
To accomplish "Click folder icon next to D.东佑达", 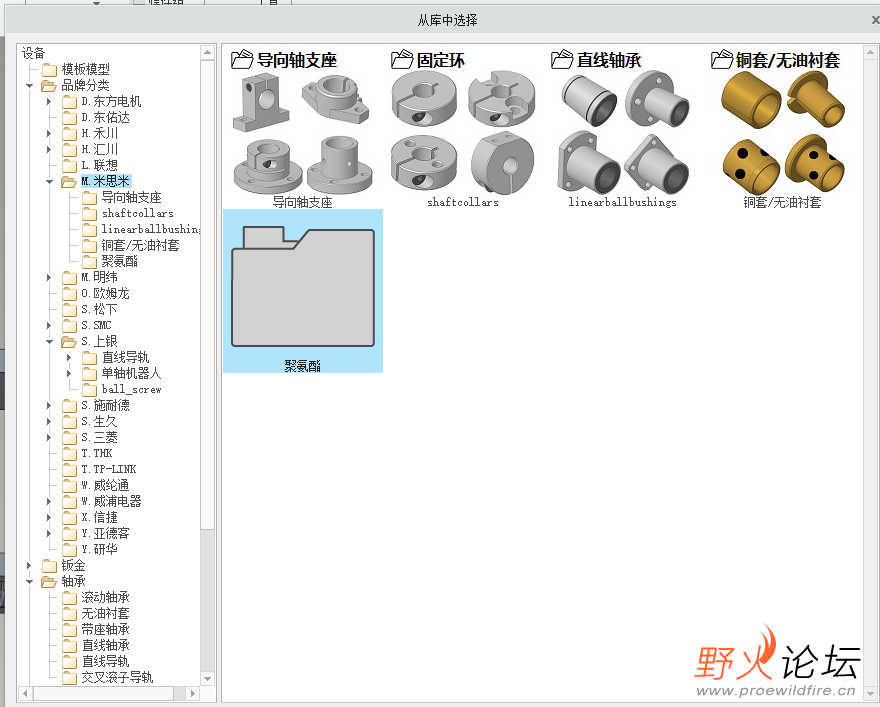I will click(x=70, y=118).
